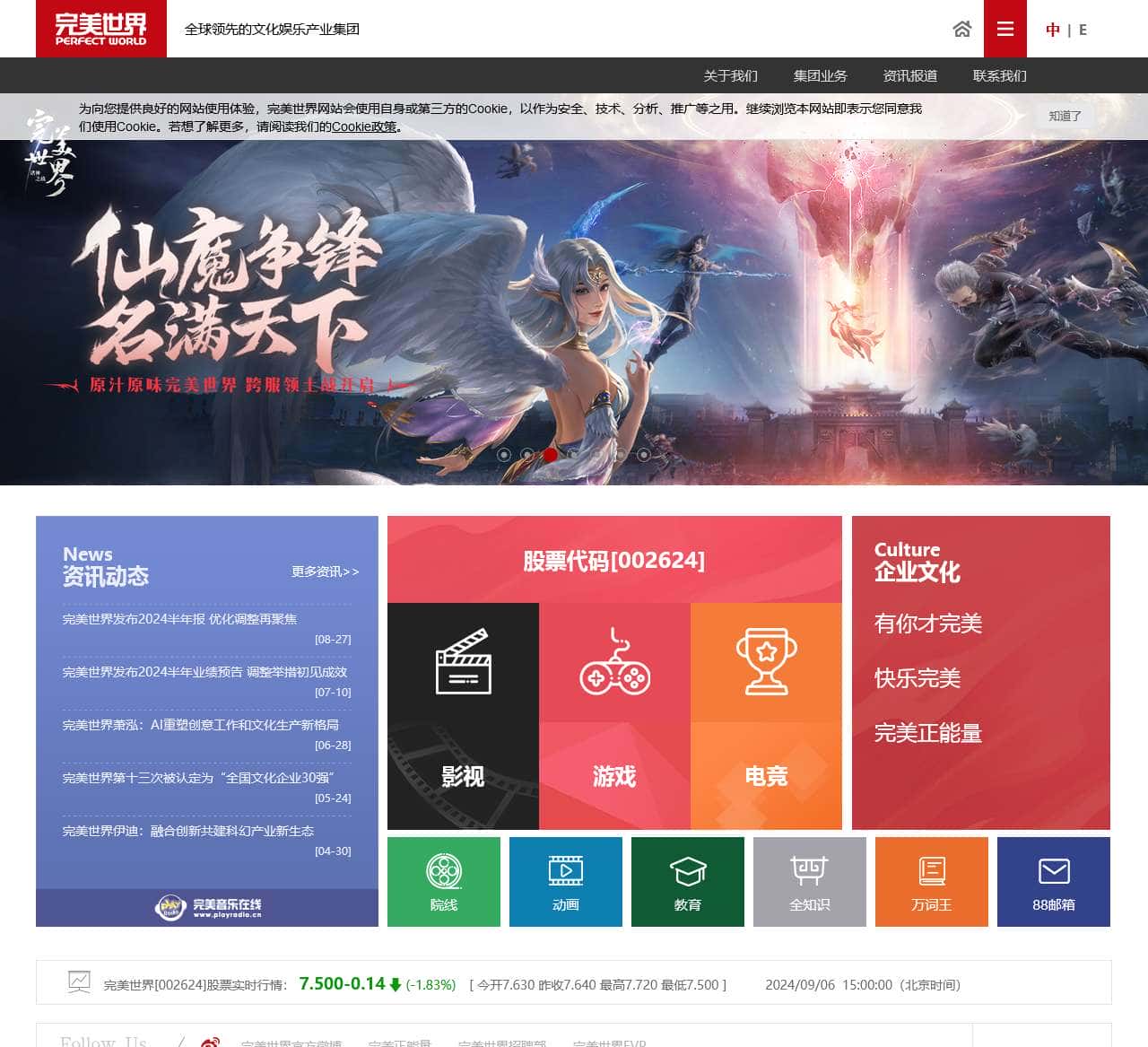Select 中 to keep Chinese language
The width and height of the screenshot is (1148, 1047).
coord(1053,30)
